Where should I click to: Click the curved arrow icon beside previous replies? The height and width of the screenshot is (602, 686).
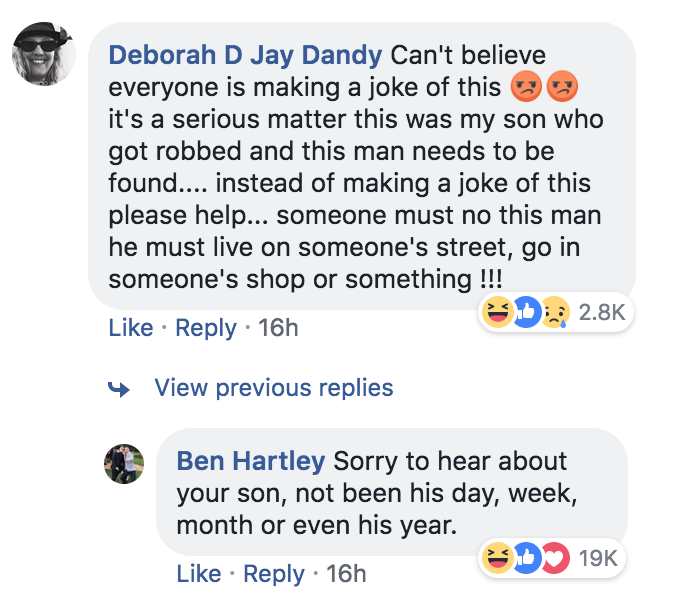click(x=120, y=389)
